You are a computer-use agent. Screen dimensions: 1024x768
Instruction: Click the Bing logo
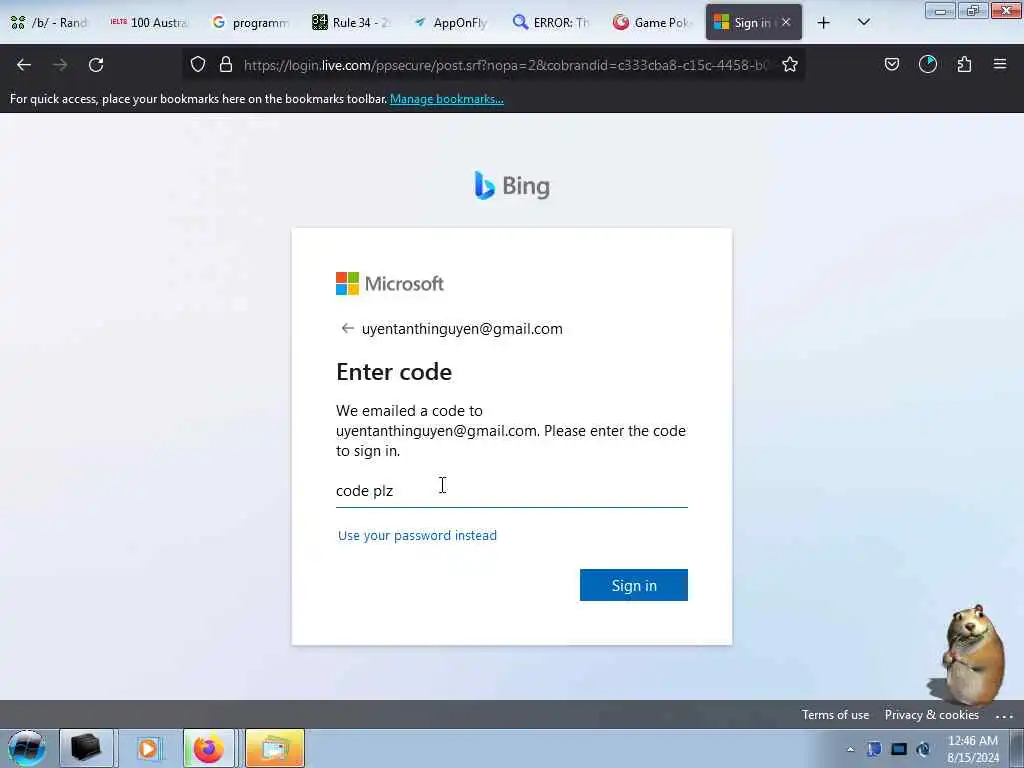pyautogui.click(x=512, y=186)
